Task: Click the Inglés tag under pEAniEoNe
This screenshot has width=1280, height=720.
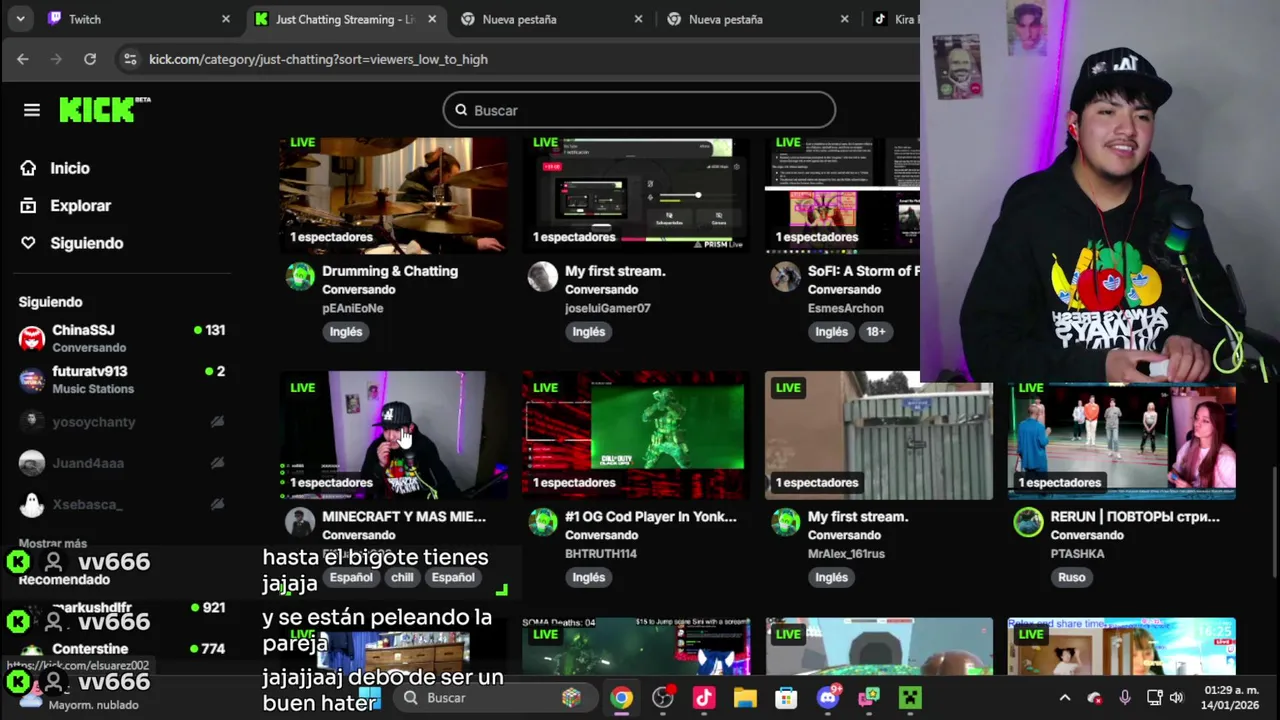Action: tap(346, 331)
